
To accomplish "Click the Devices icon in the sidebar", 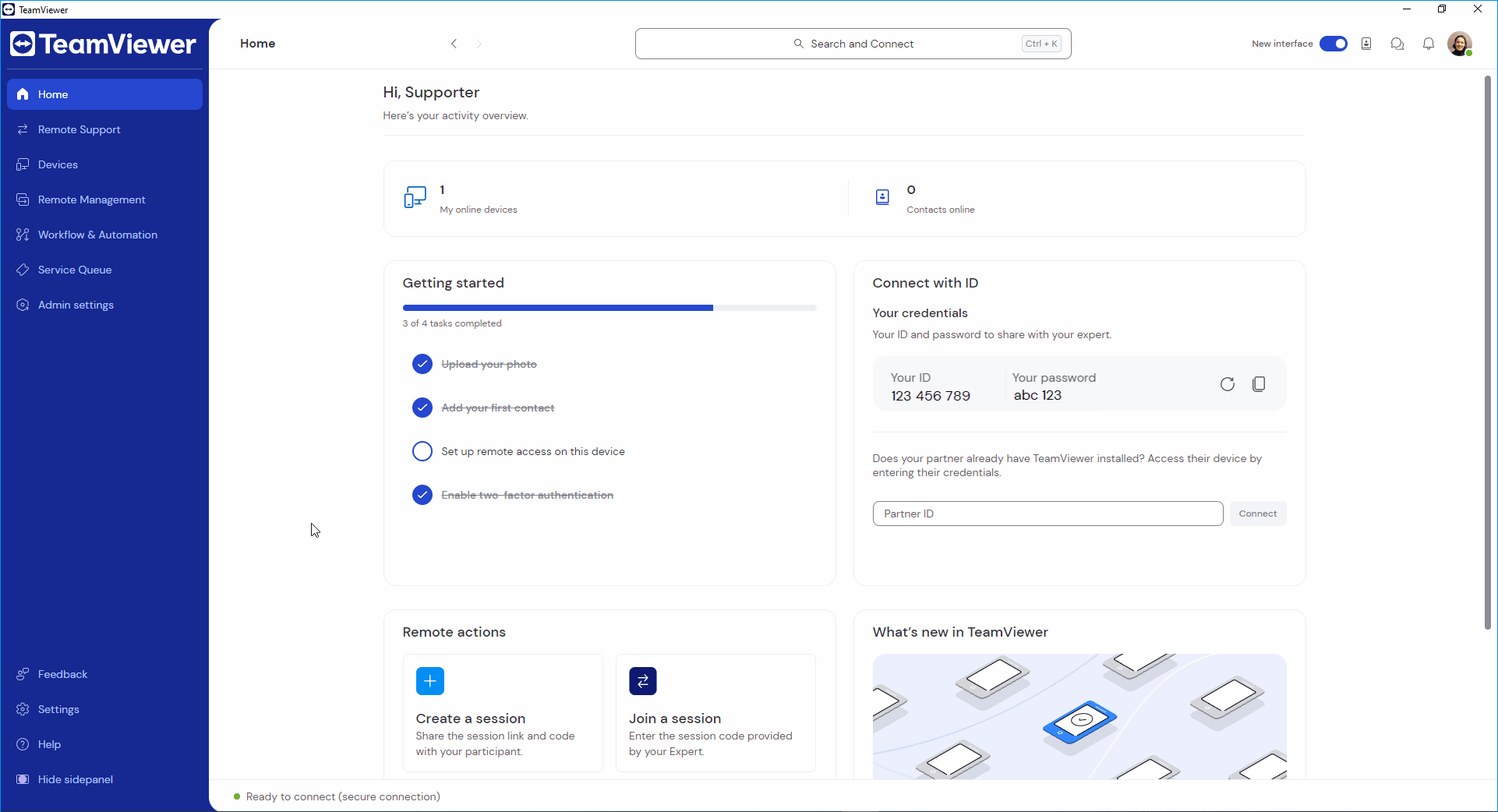I will pyautogui.click(x=23, y=164).
